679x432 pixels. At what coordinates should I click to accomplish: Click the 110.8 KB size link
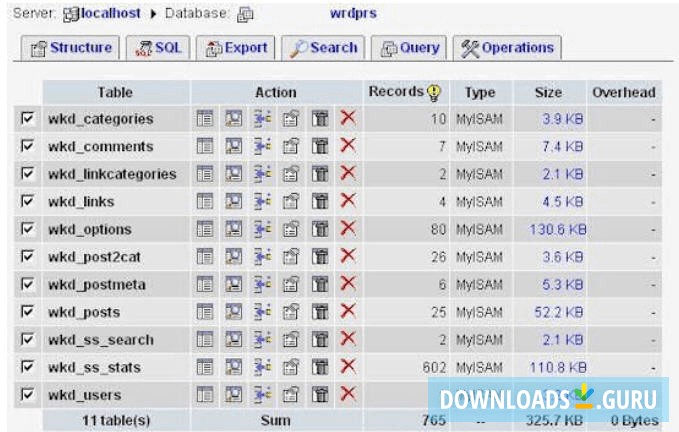coord(558,368)
